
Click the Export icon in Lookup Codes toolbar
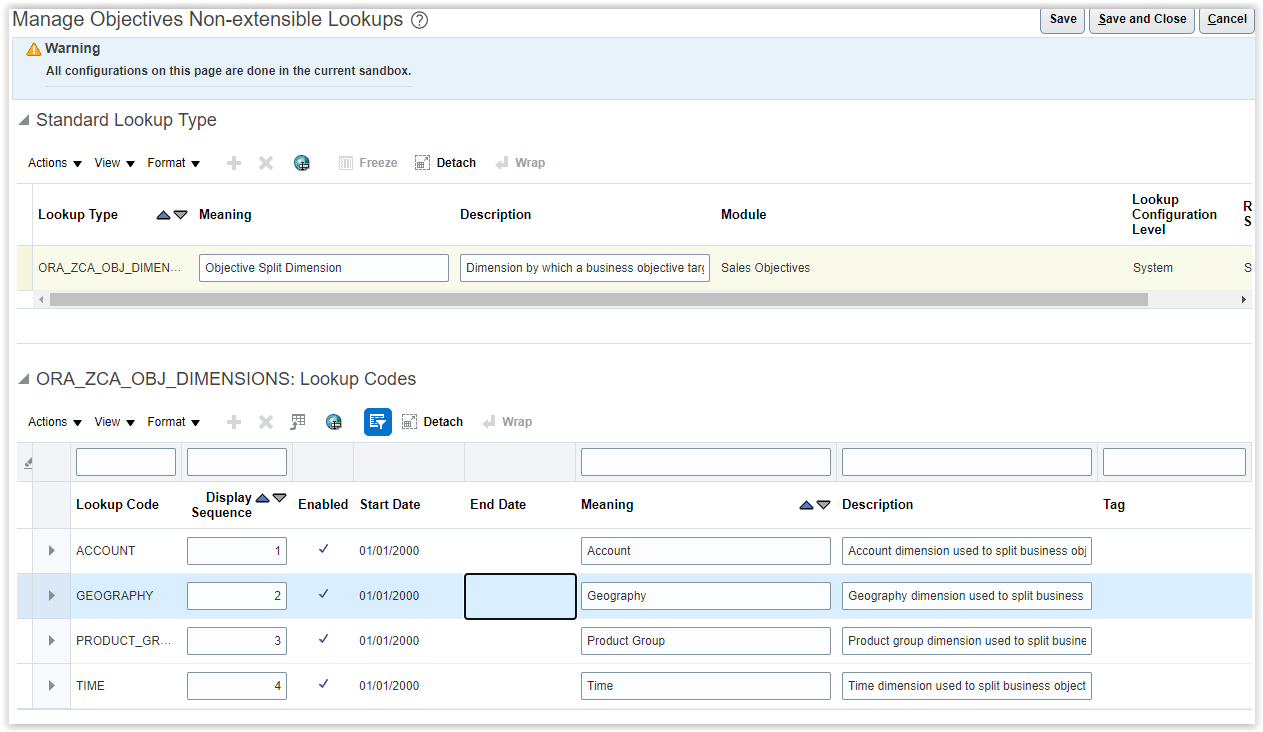tap(334, 421)
